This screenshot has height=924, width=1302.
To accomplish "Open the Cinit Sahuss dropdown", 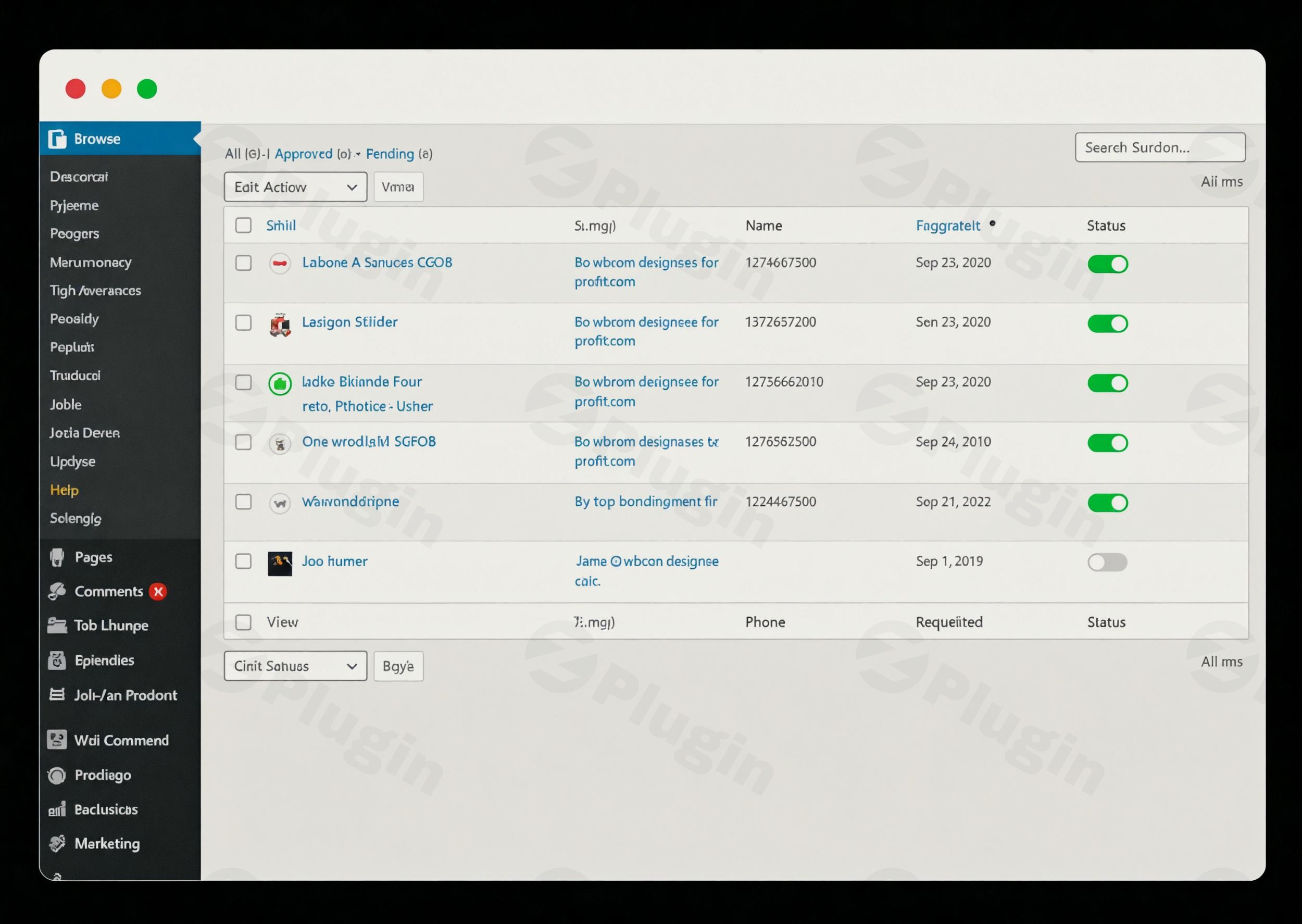I will (295, 666).
